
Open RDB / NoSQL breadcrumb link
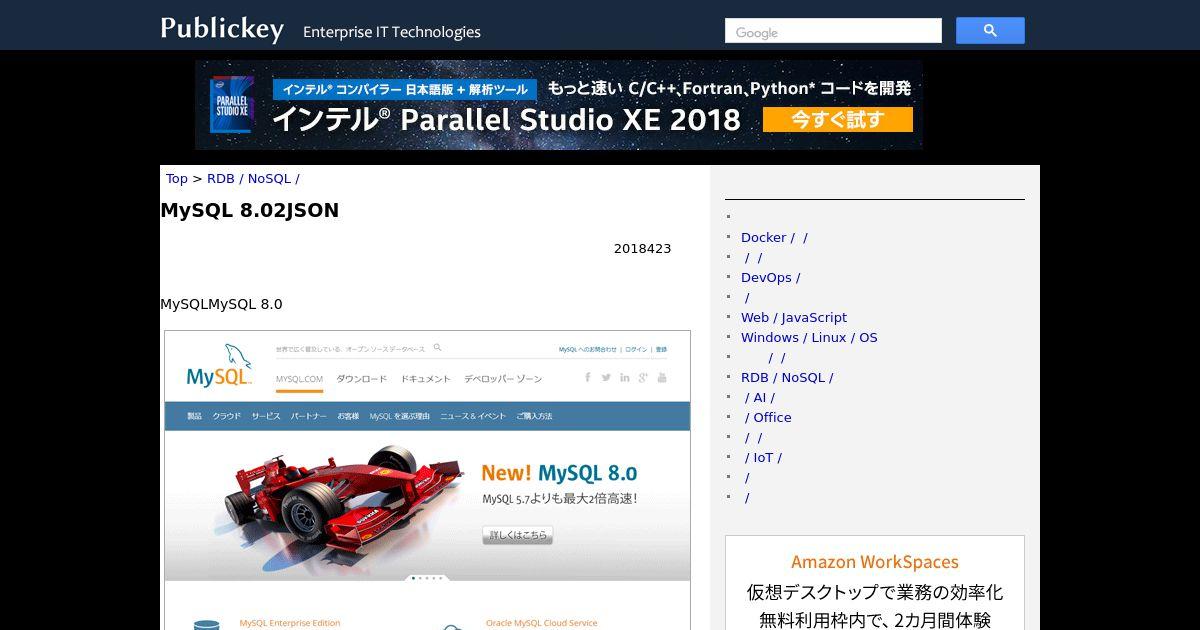click(253, 179)
